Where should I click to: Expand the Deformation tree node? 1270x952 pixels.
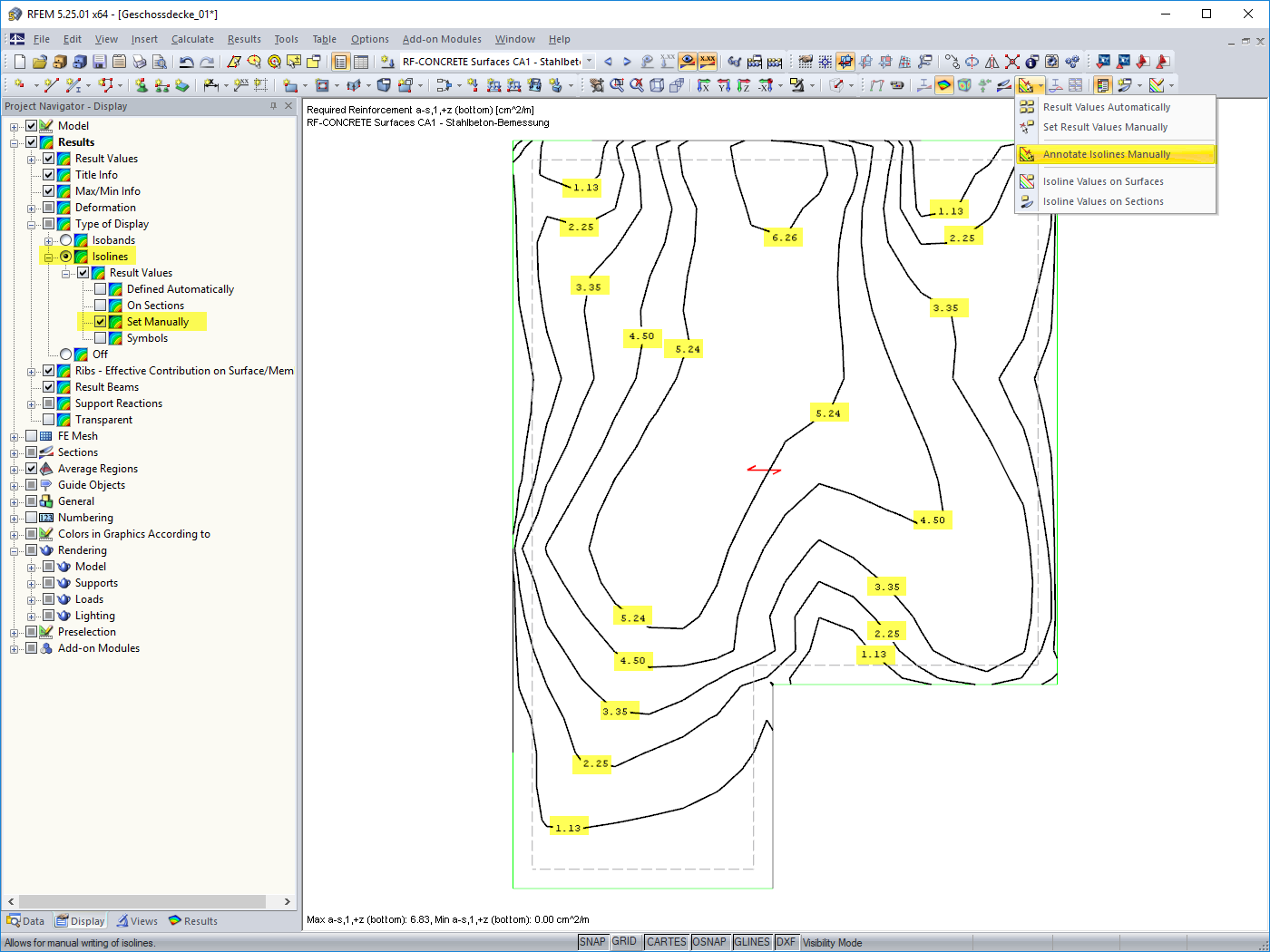(x=32, y=208)
